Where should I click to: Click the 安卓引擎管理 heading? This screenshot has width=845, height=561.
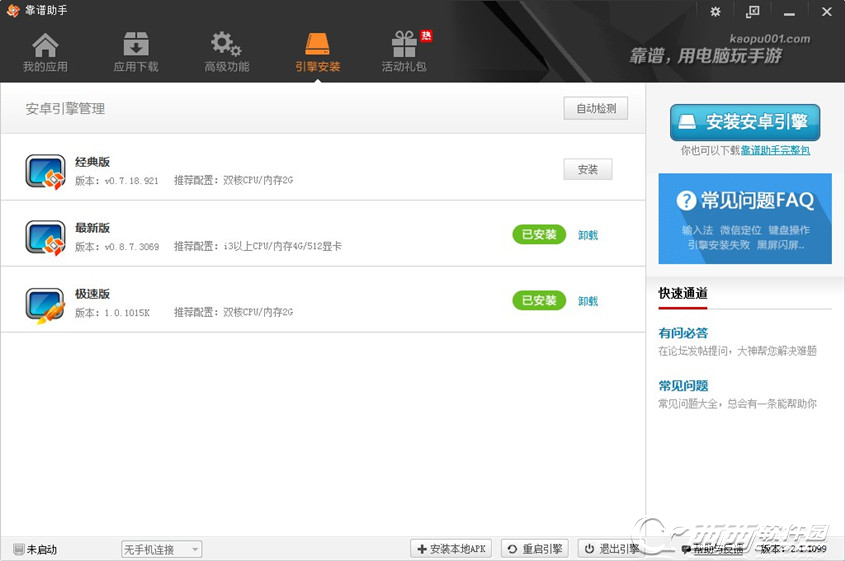pyautogui.click(x=65, y=109)
